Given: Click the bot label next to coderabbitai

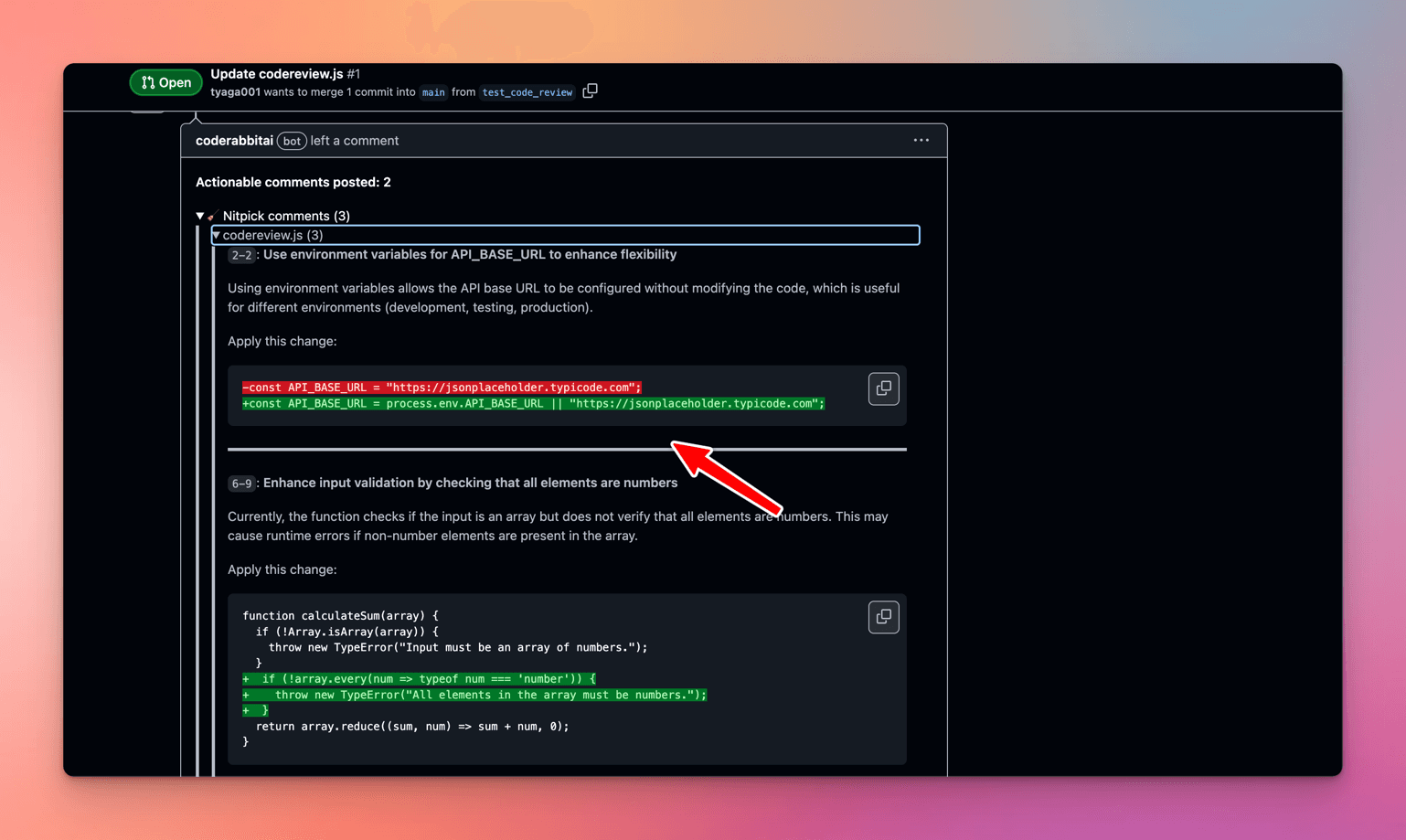Looking at the screenshot, I should [292, 141].
